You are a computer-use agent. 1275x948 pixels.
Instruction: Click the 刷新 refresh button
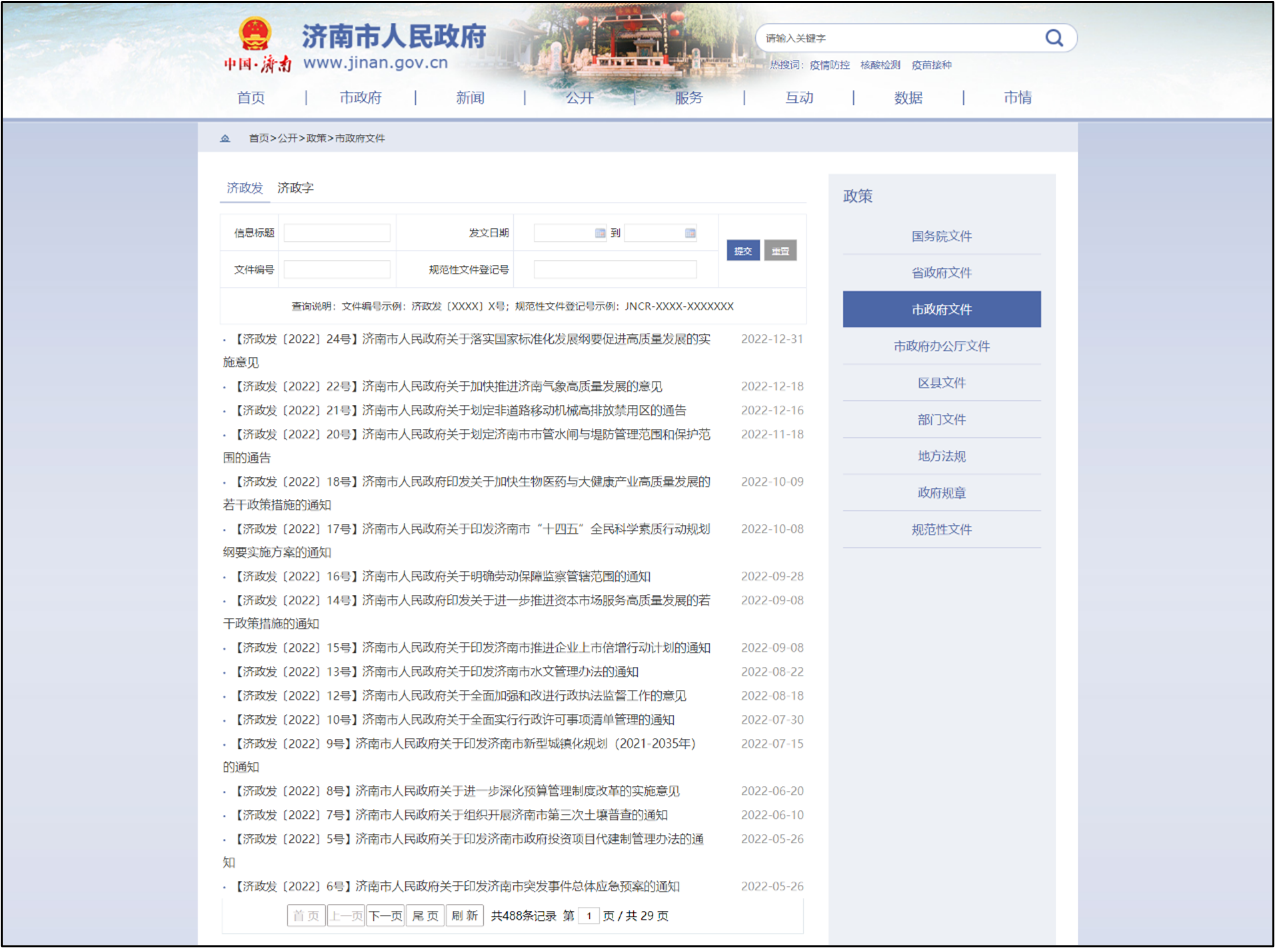tap(464, 916)
